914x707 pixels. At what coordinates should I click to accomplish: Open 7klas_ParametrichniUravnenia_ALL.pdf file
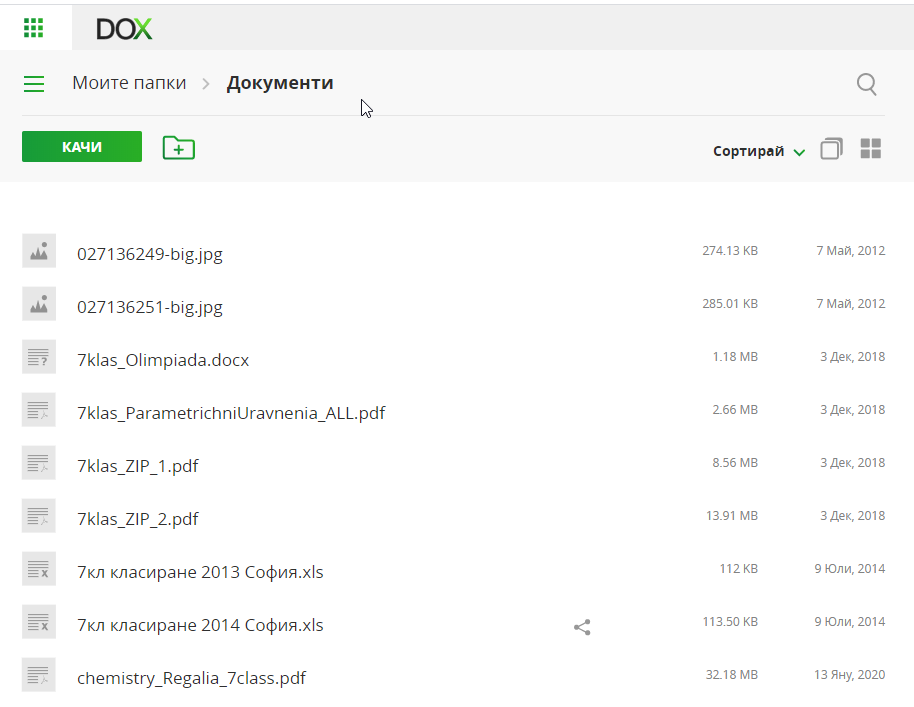point(231,413)
